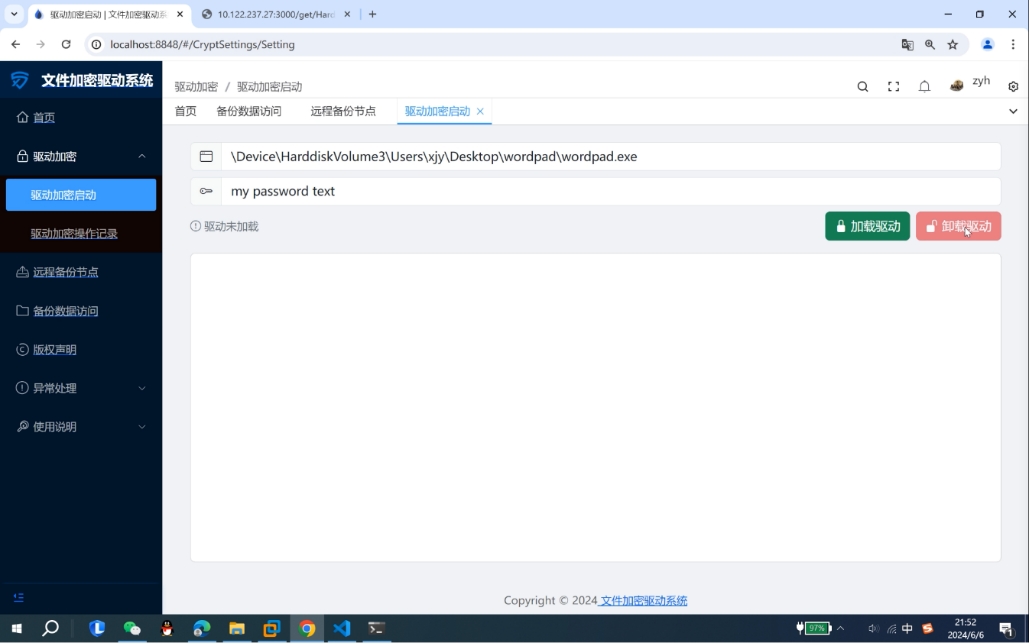
Task: Click the zyh user avatar
Action: (x=957, y=86)
